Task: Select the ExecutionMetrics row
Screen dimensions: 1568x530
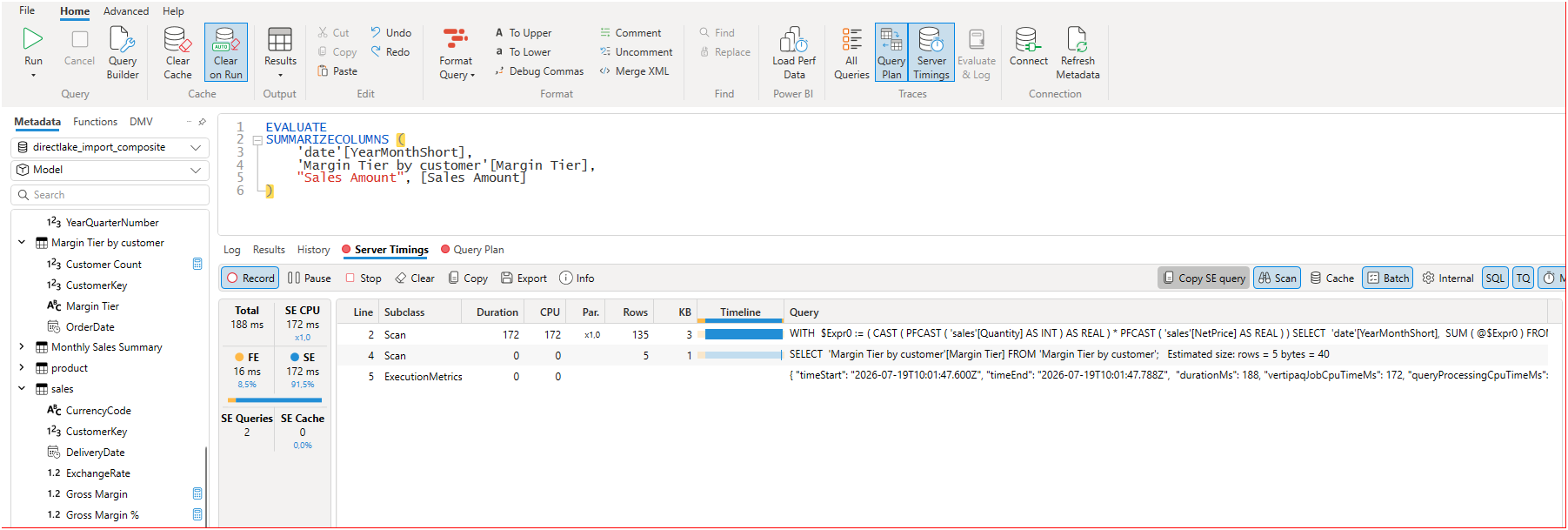Action: [x=944, y=377]
